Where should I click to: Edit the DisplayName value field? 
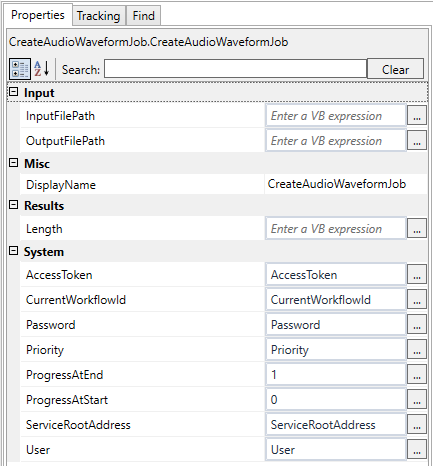point(346,184)
